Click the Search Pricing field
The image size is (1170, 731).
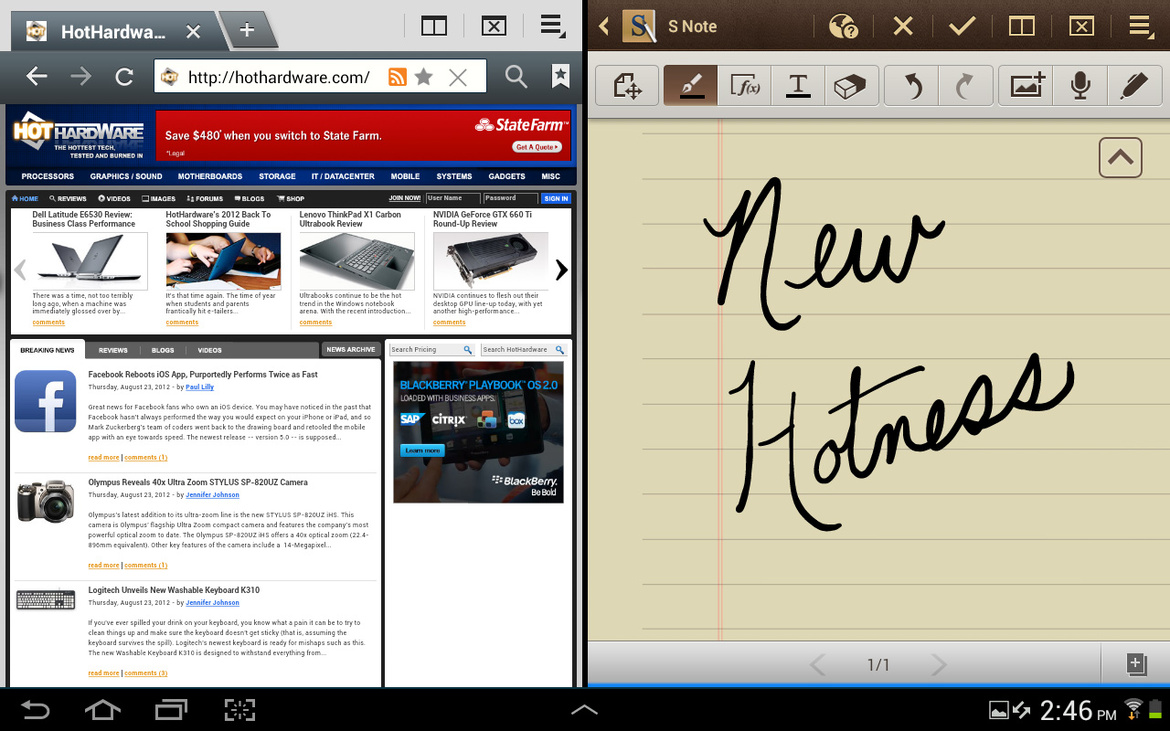point(432,349)
